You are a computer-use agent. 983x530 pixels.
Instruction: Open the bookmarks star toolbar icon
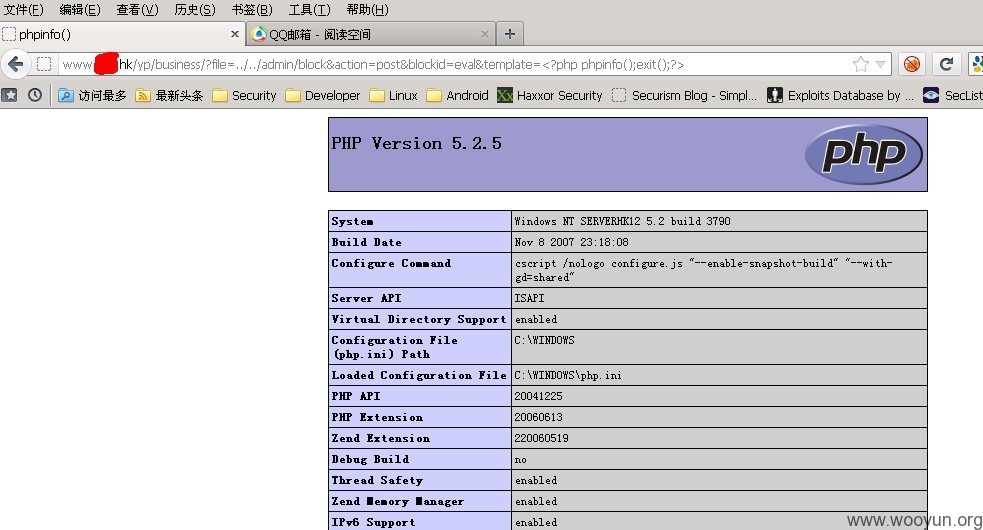[x=9, y=95]
